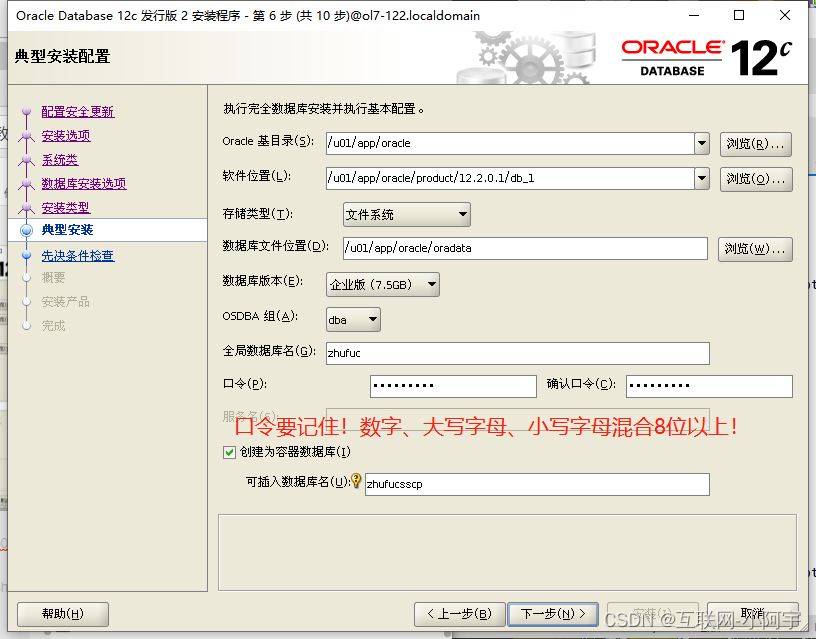Click the 取消 cancel button
This screenshot has width=816, height=639.
(x=753, y=614)
